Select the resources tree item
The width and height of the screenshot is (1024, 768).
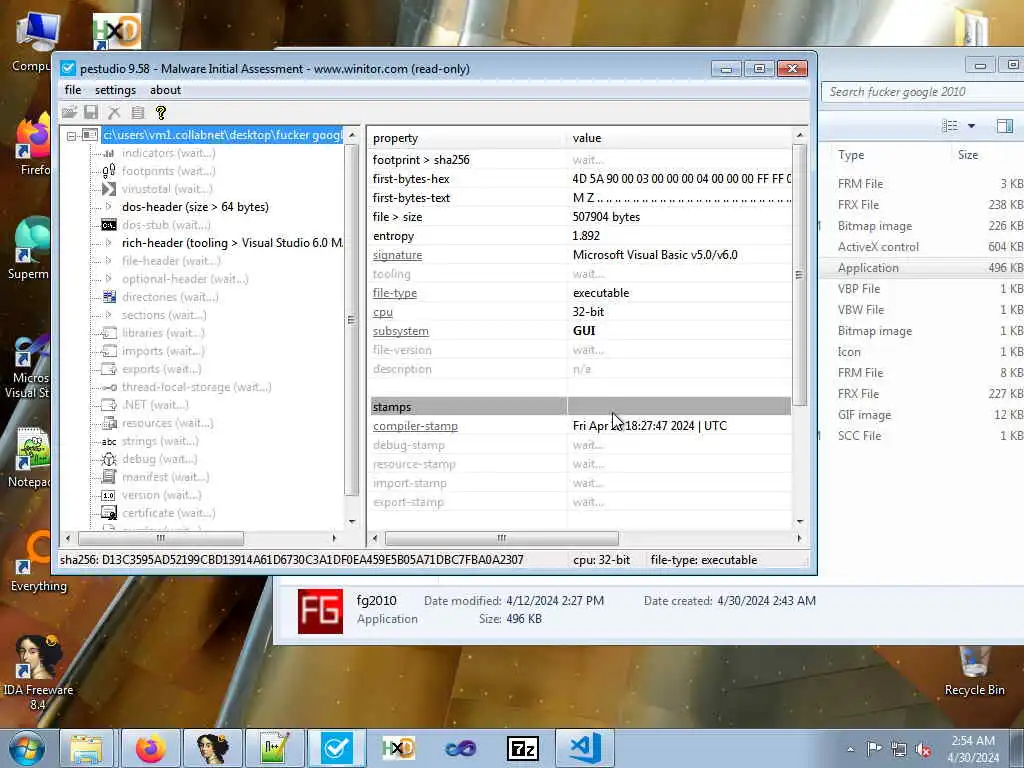click(x=168, y=423)
